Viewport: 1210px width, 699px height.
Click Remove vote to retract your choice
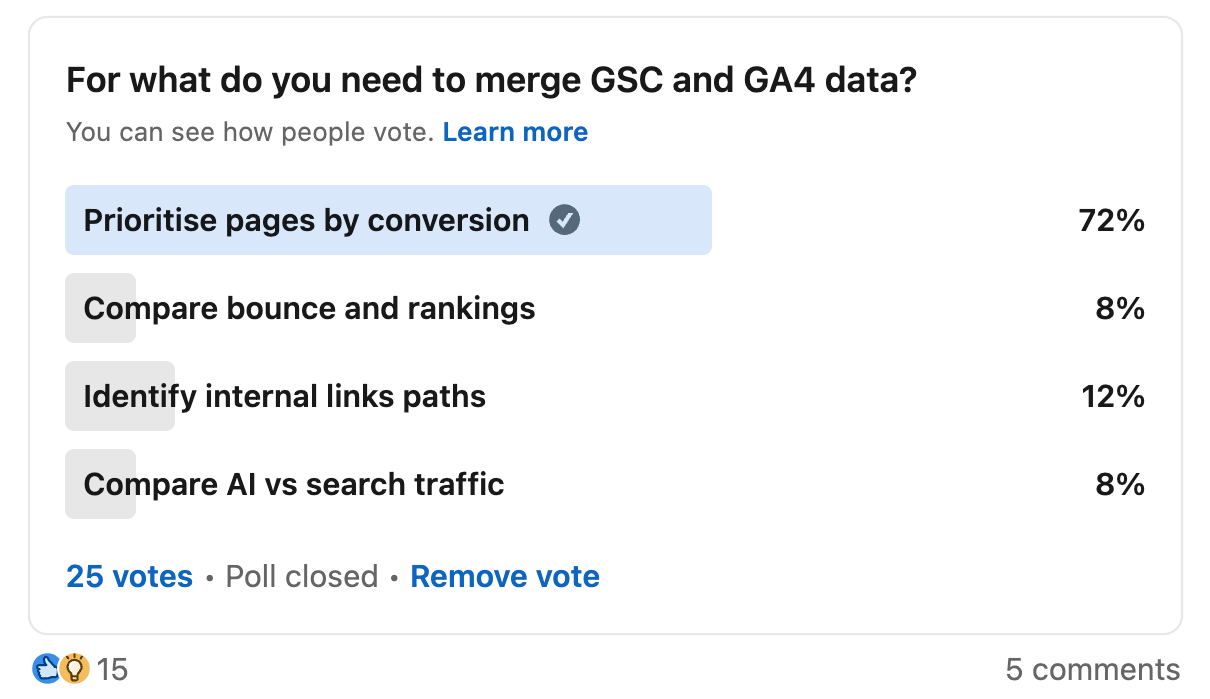(504, 576)
